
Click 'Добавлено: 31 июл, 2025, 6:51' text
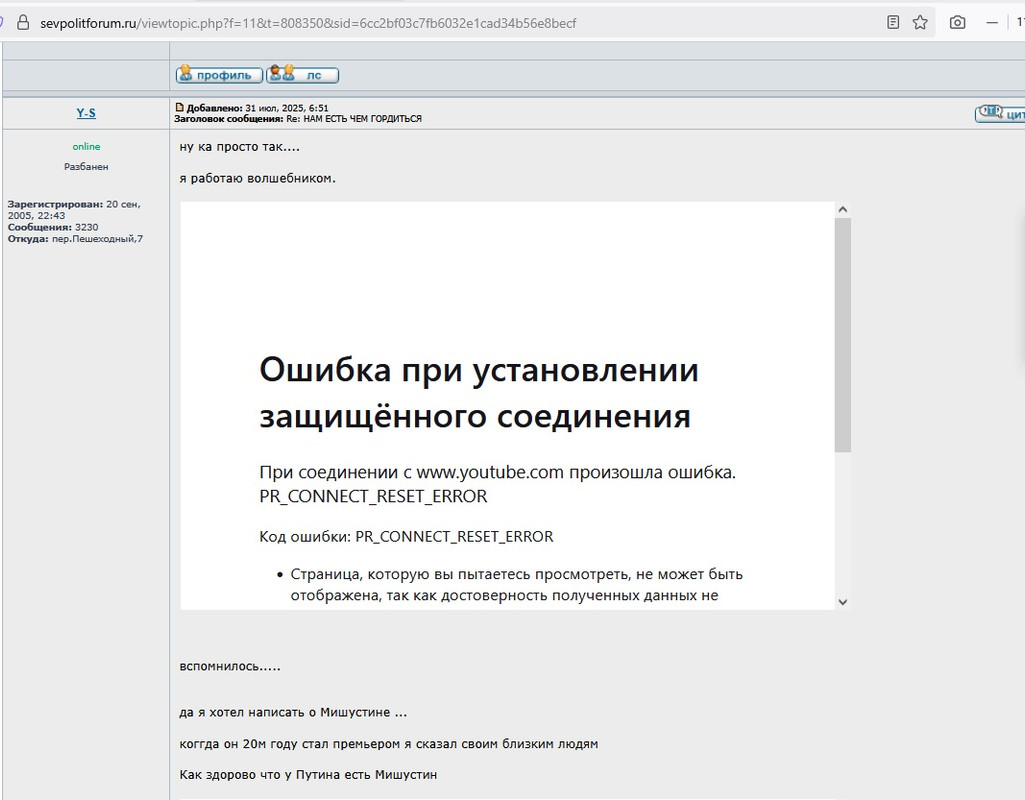(x=258, y=108)
